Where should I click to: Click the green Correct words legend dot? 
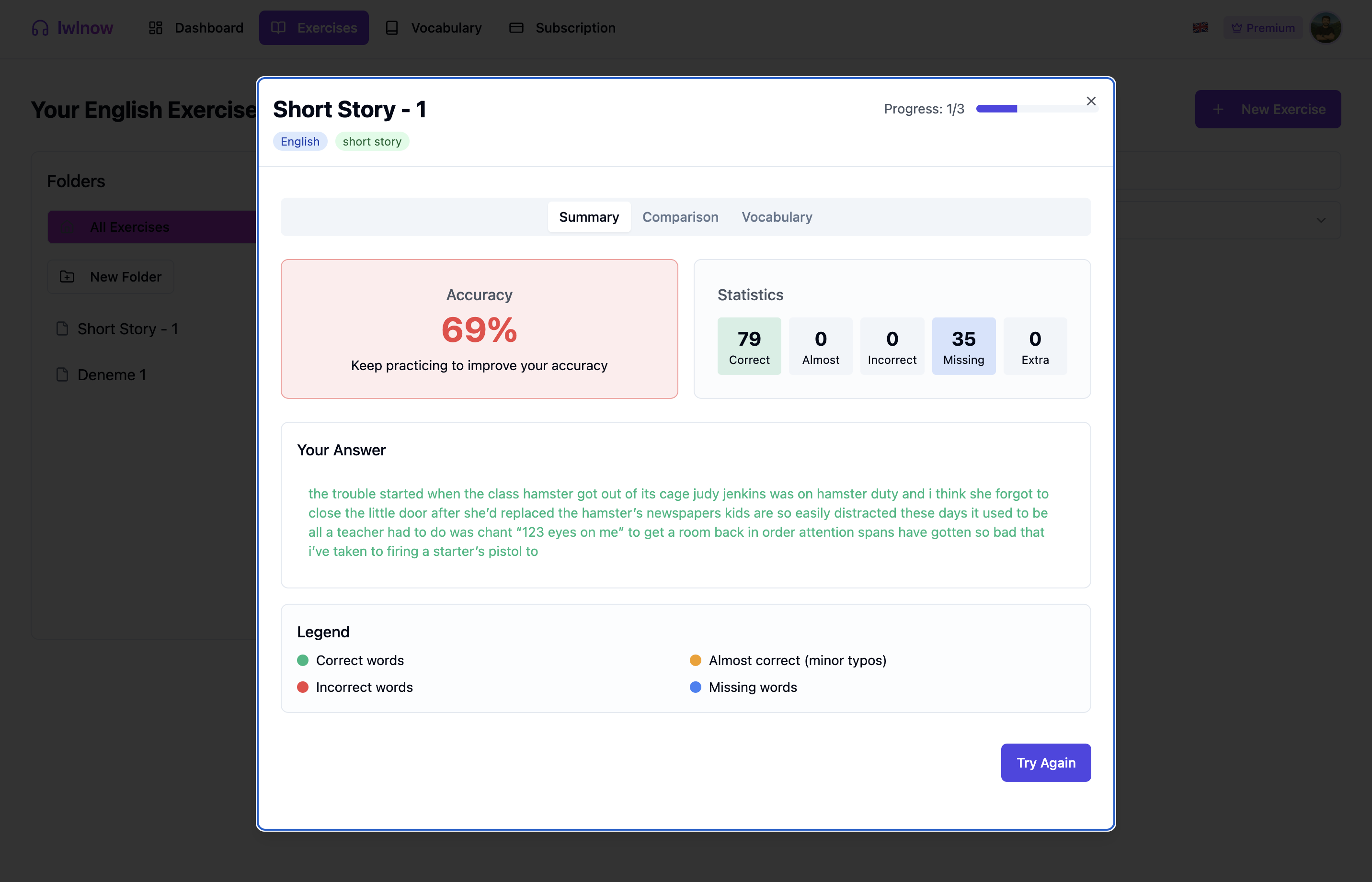(x=302, y=660)
